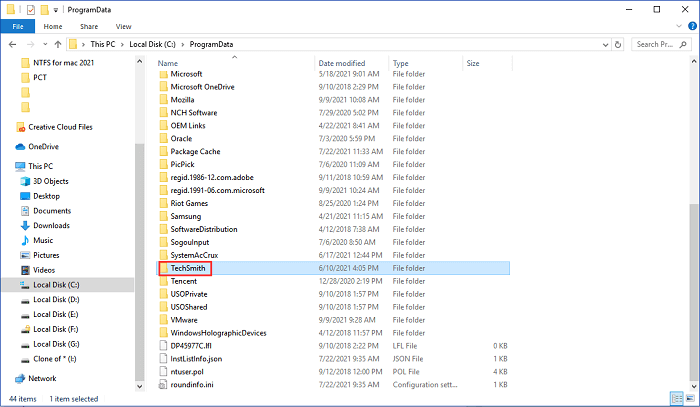Image resolution: width=700 pixels, height=407 pixels.
Task: Customize Quick Access Toolbar dropdown
Action: tap(58, 9)
